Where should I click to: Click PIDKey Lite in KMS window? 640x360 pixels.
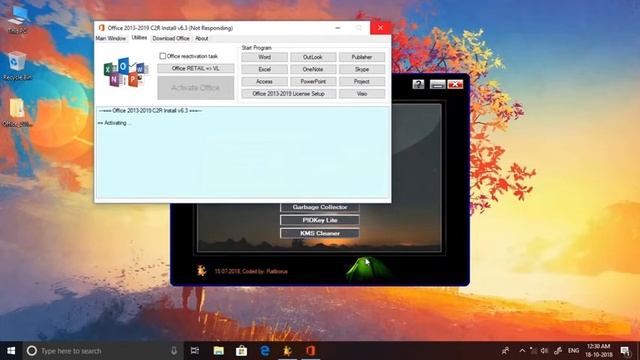pos(320,220)
